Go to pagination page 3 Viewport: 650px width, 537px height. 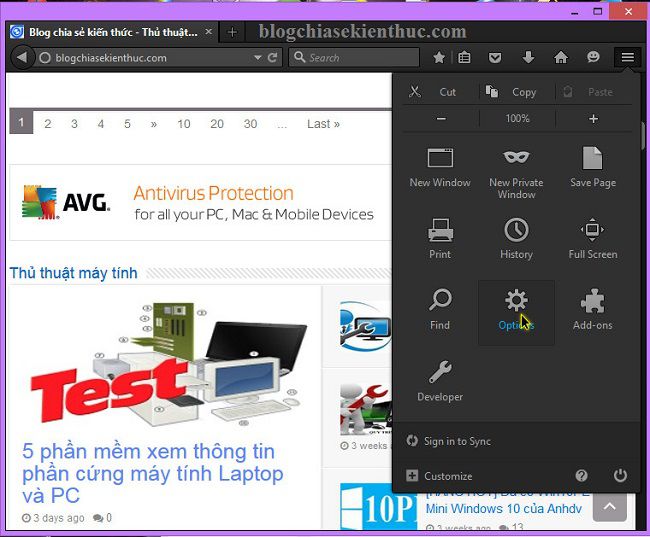74,124
